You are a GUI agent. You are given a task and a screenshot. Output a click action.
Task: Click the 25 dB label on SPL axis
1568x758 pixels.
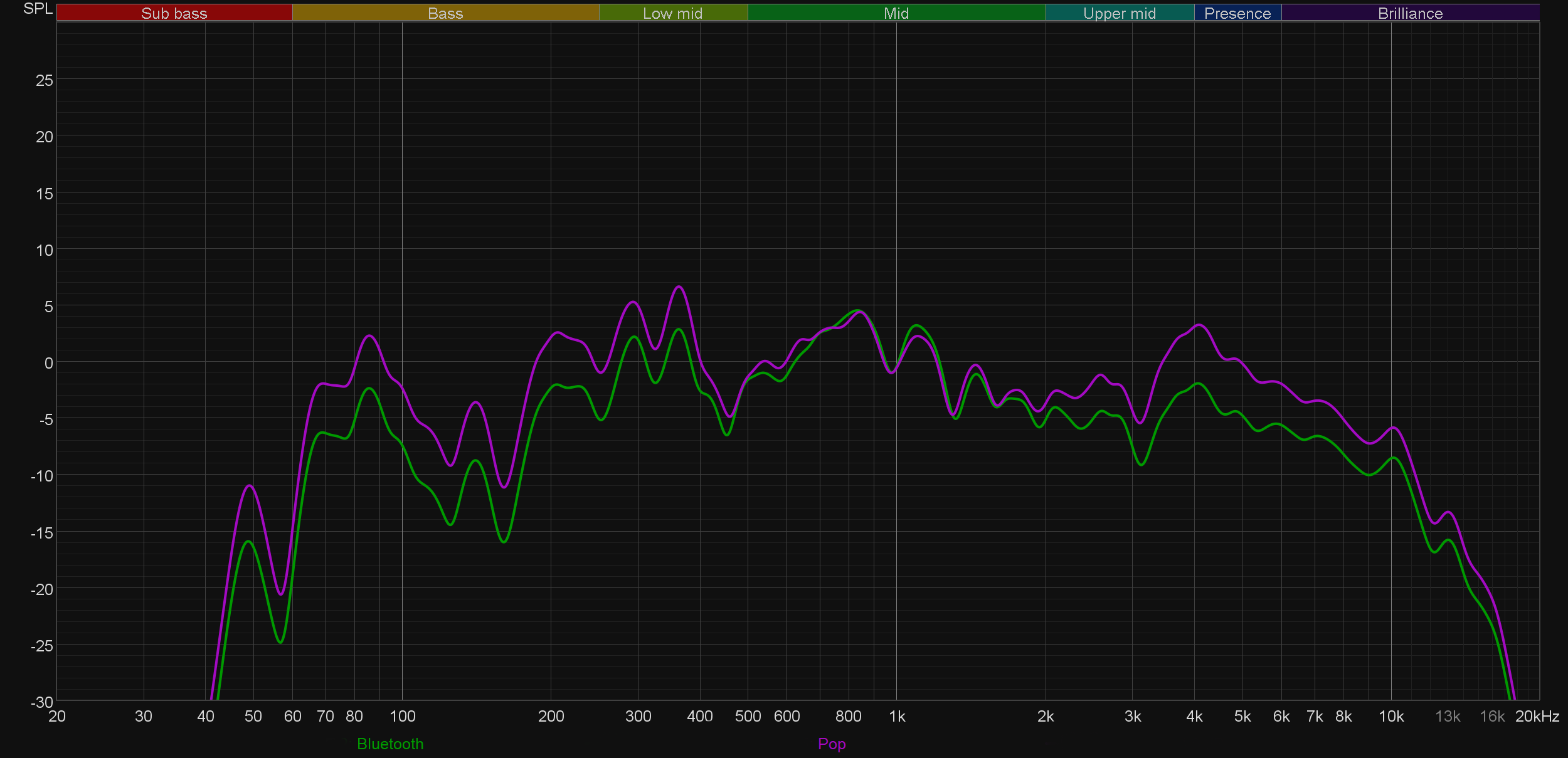pos(44,80)
